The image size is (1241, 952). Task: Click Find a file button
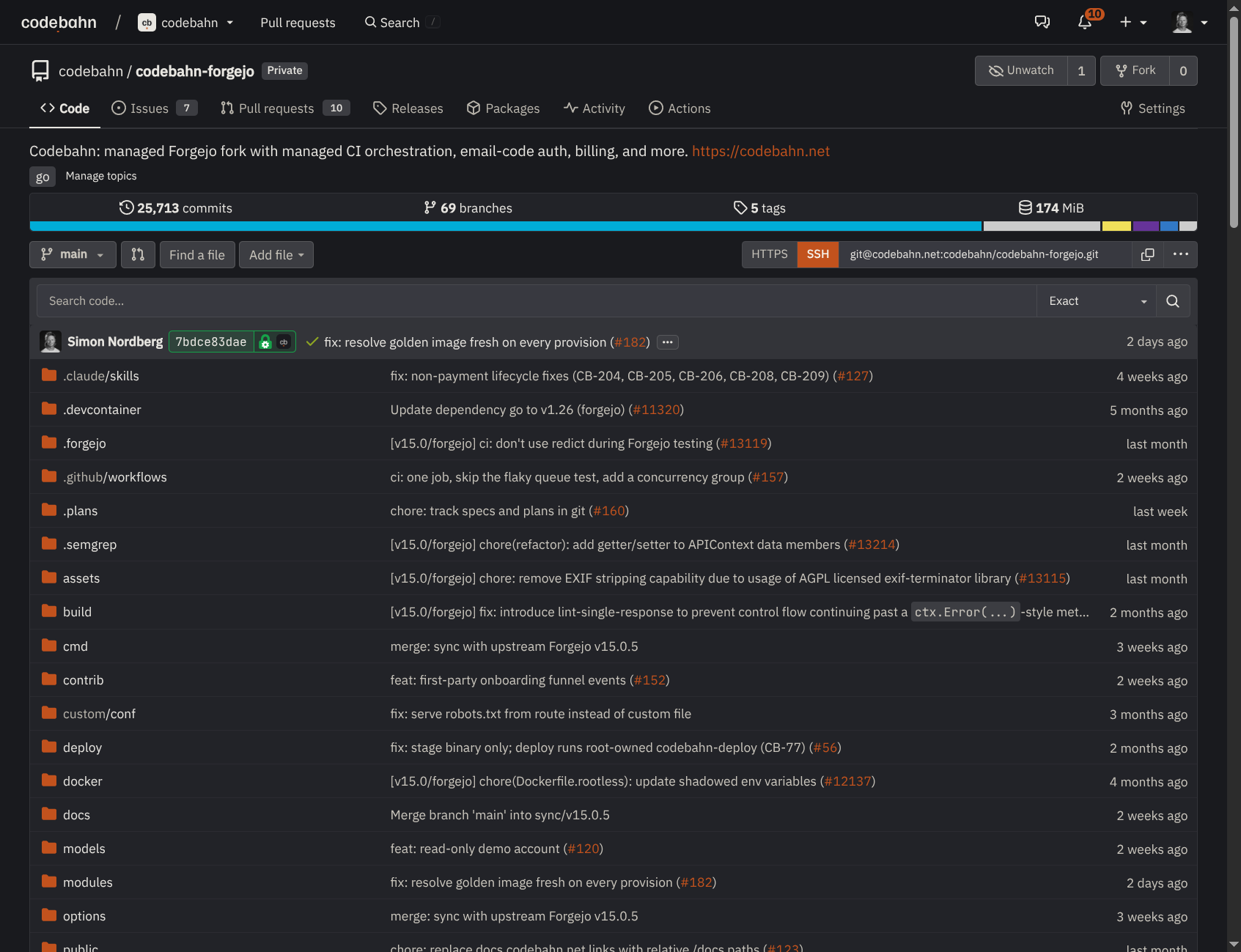pyautogui.click(x=197, y=254)
